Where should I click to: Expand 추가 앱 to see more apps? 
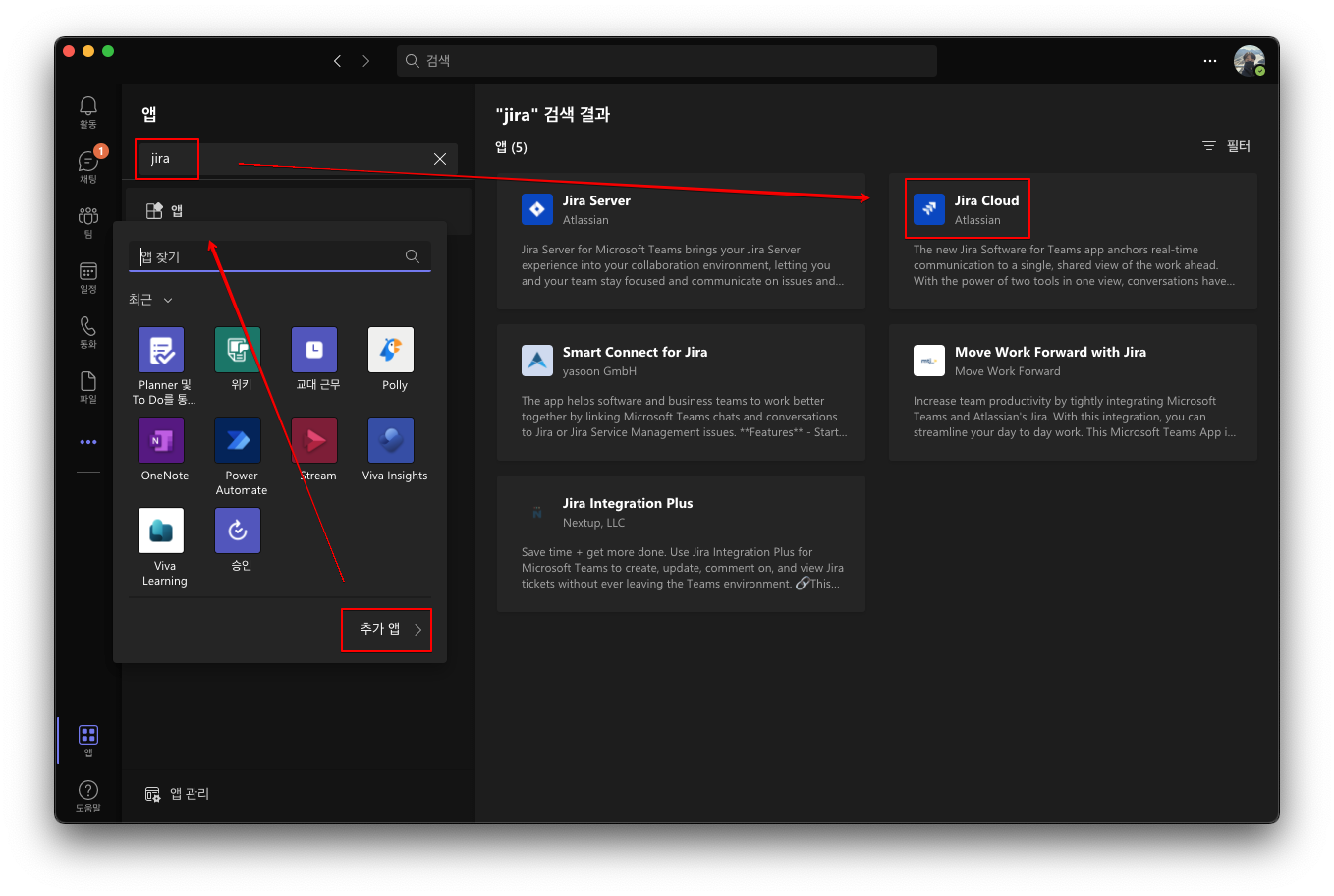point(387,630)
